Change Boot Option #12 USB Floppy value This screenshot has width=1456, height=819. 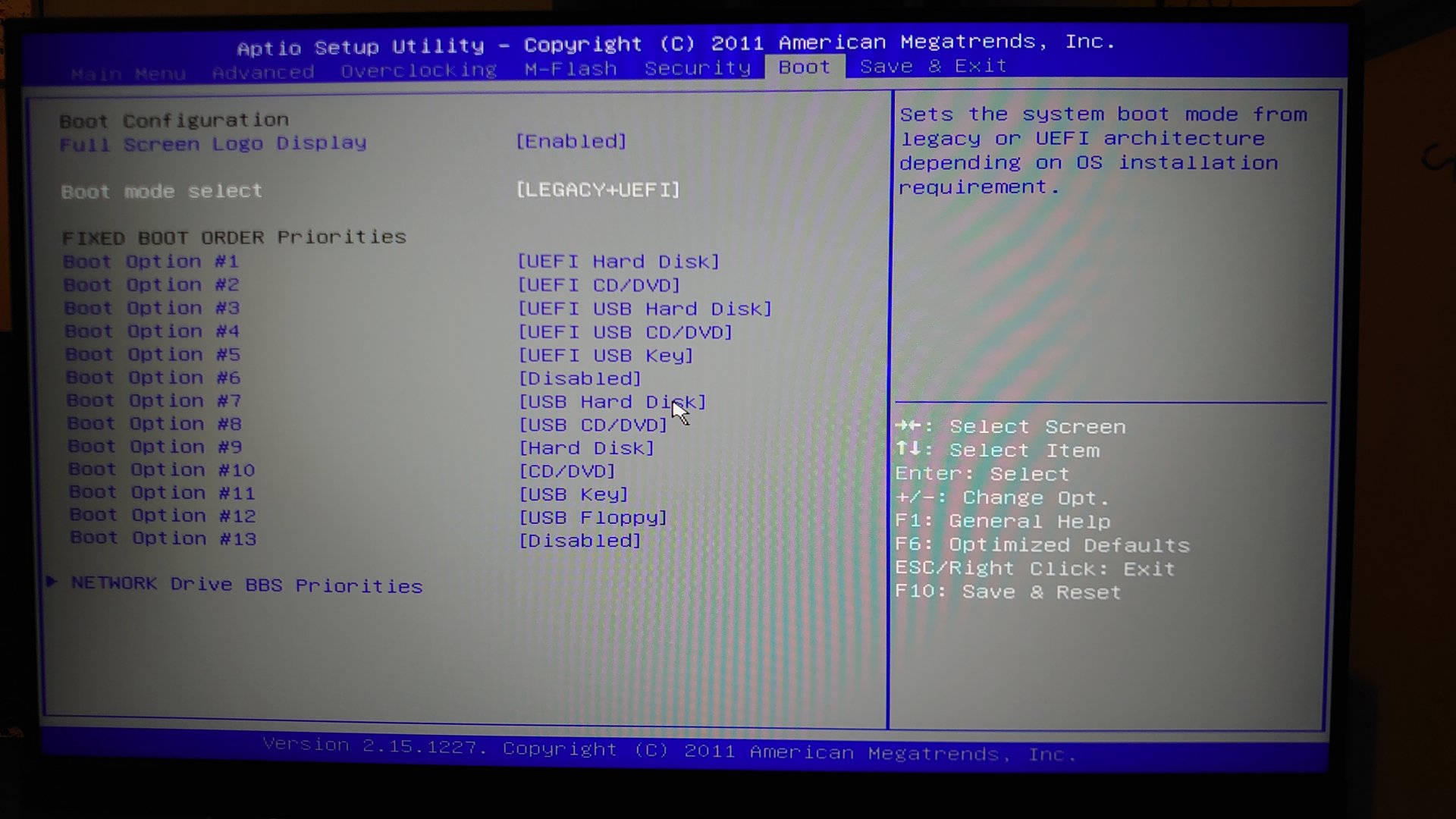593,518
